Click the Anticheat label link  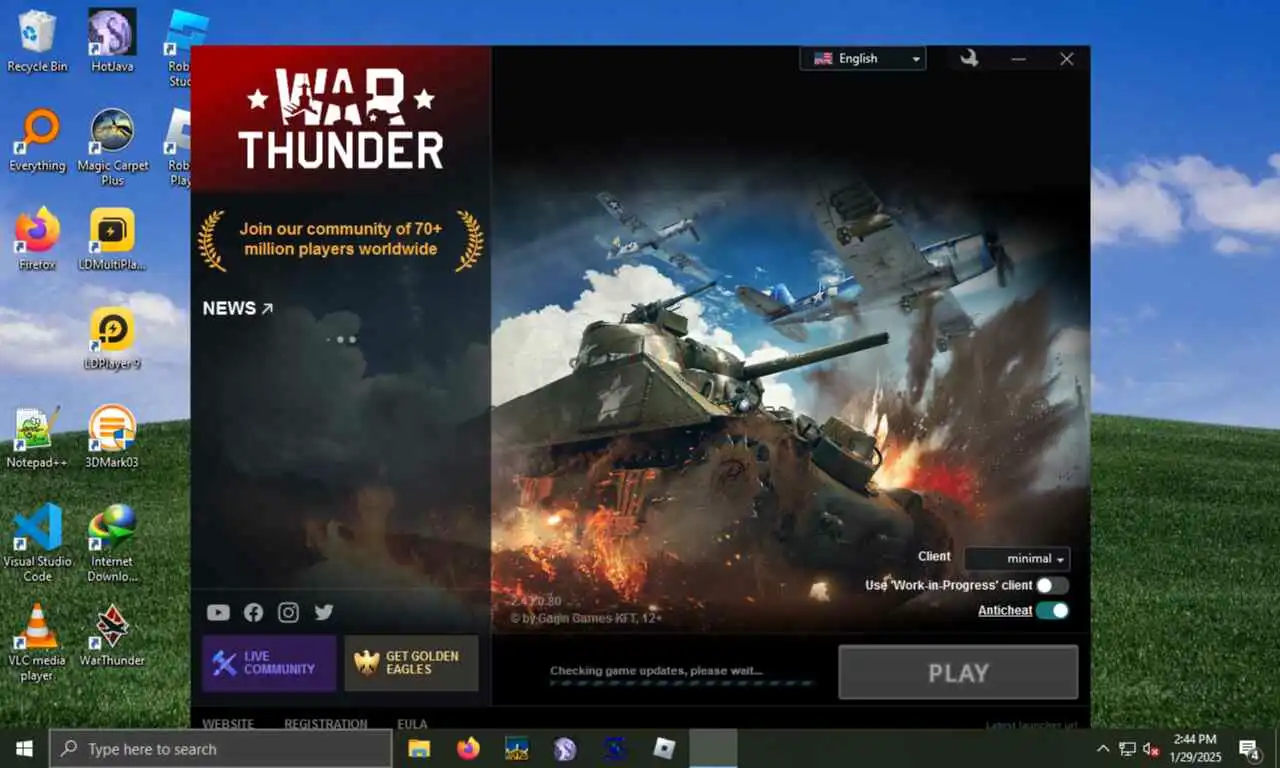pos(1005,610)
